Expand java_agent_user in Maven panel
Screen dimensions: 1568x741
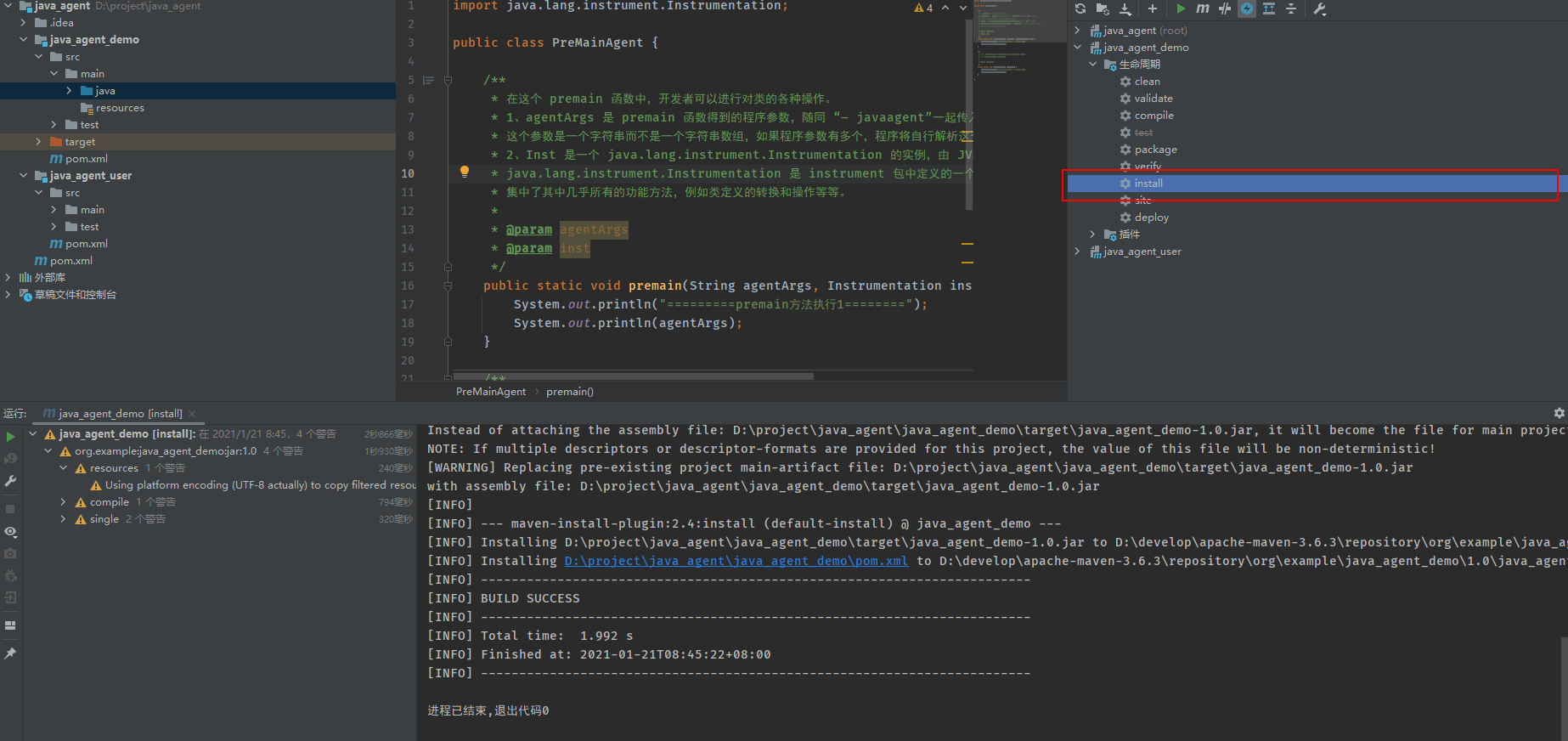point(1078,252)
